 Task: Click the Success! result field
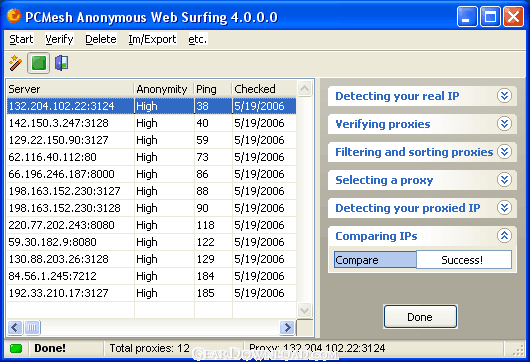click(x=464, y=260)
